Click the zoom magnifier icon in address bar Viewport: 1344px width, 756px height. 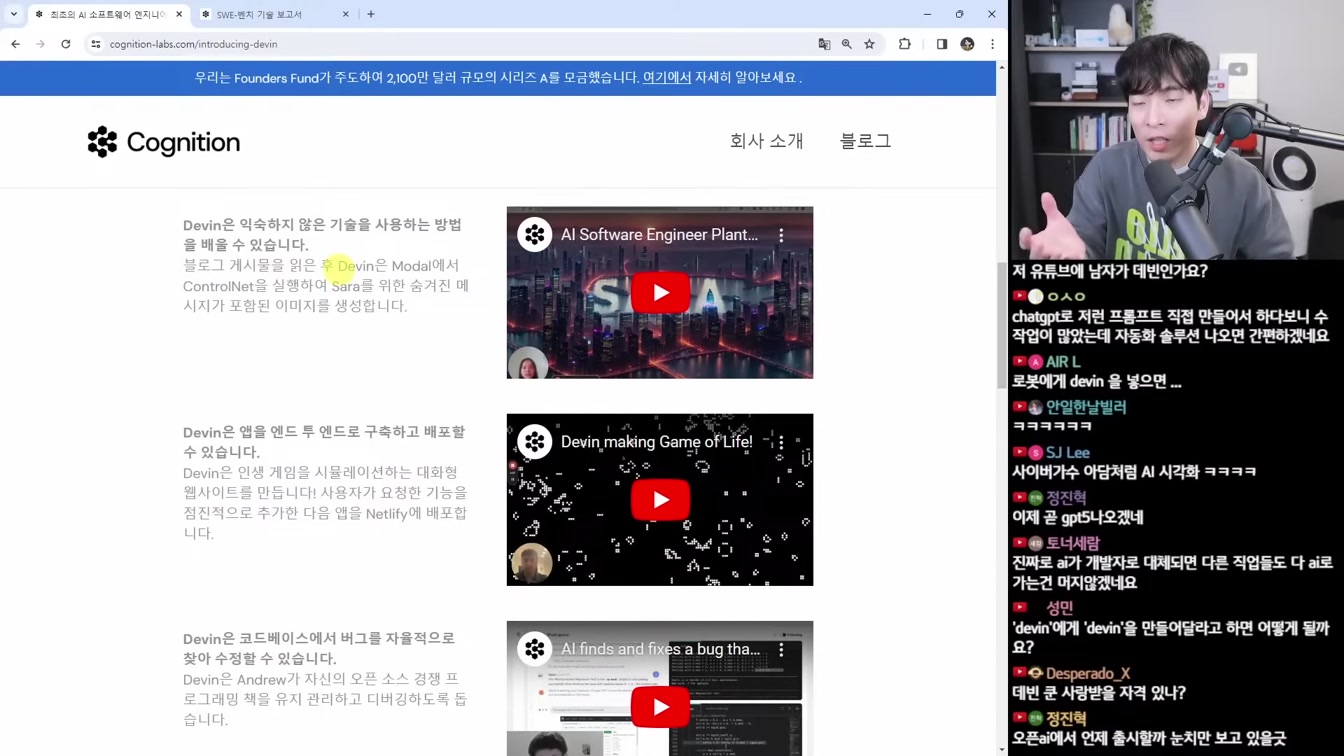pos(847,44)
